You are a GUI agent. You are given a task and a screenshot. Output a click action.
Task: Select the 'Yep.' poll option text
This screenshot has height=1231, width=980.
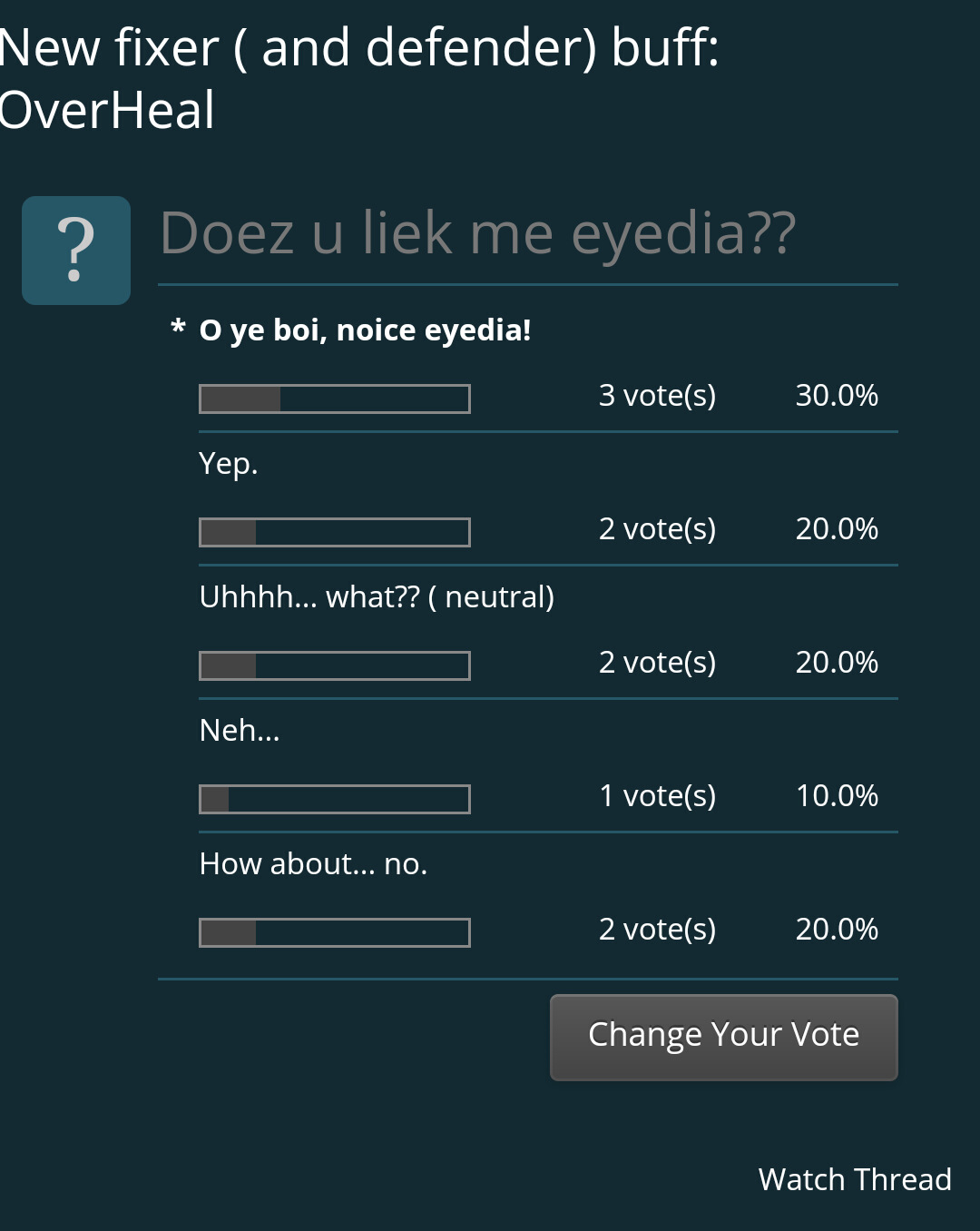point(229,464)
